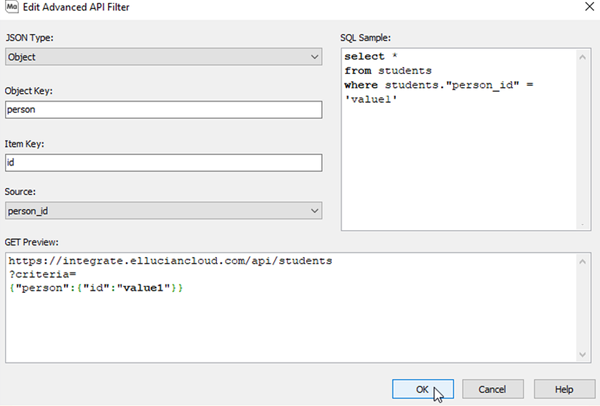Click inside the SQL Sample text area

coord(458,161)
